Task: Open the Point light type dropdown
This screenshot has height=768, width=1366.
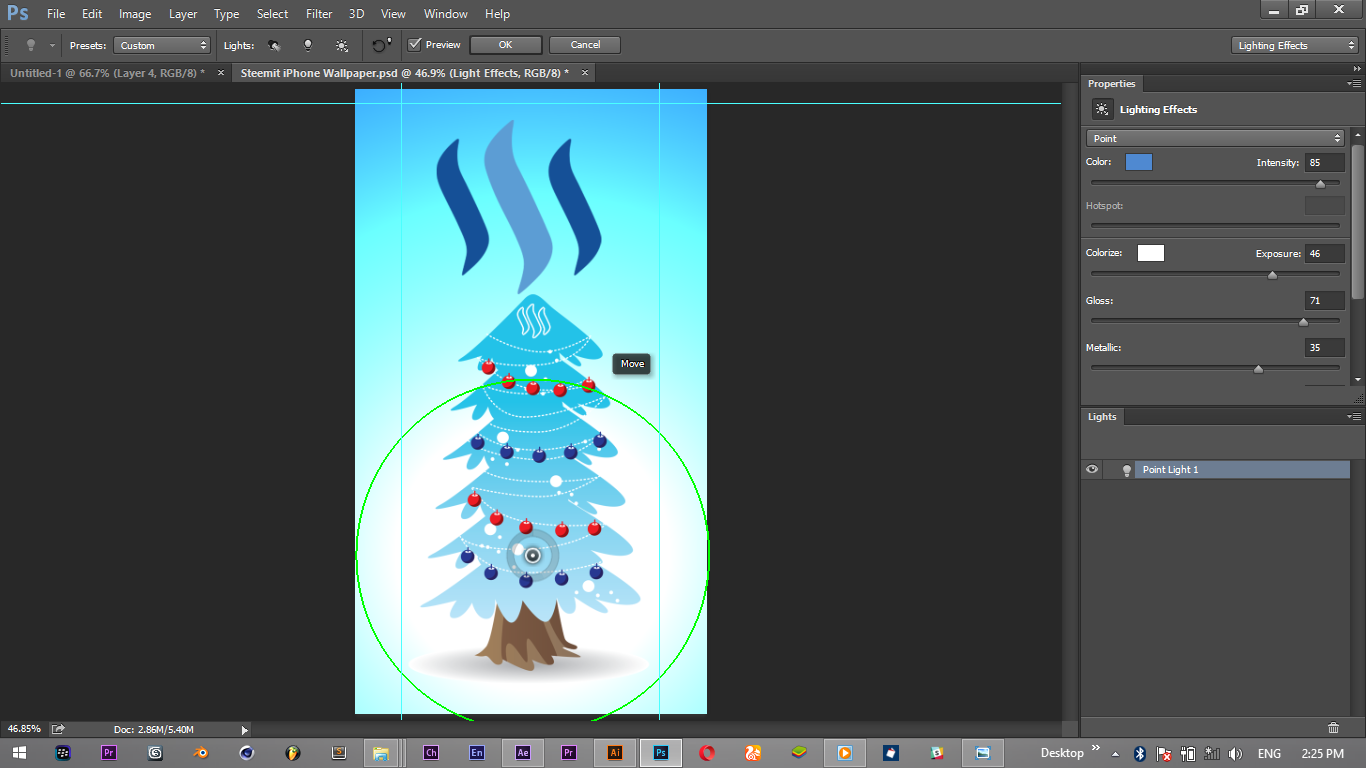Action: point(1216,138)
